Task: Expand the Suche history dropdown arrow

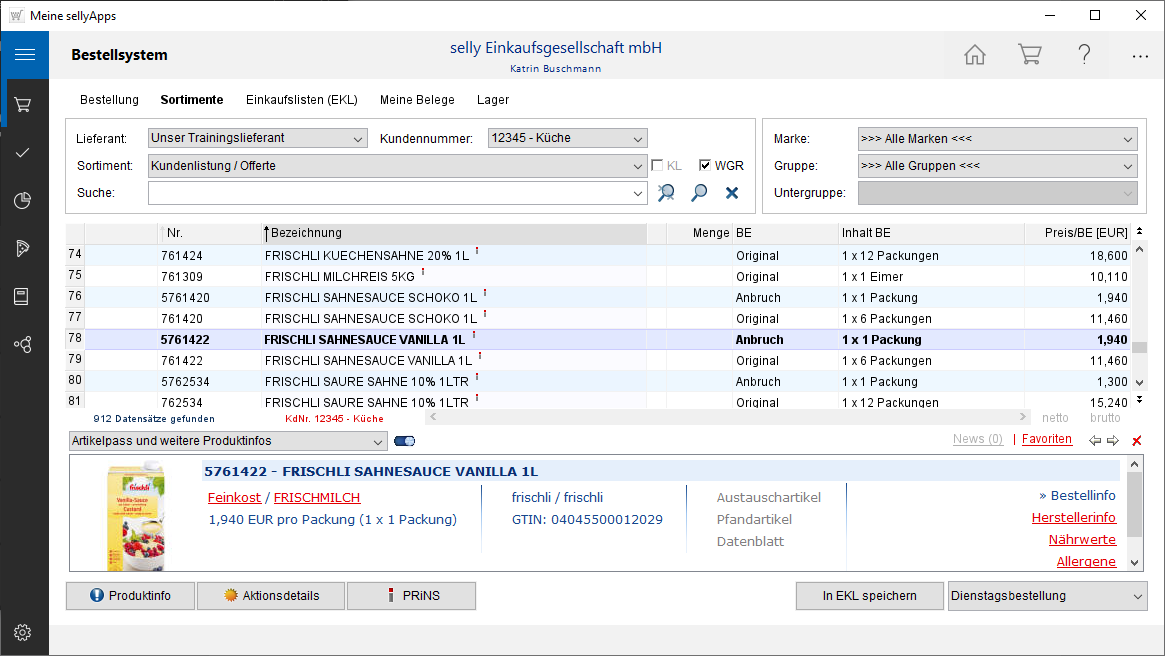Action: (x=637, y=193)
